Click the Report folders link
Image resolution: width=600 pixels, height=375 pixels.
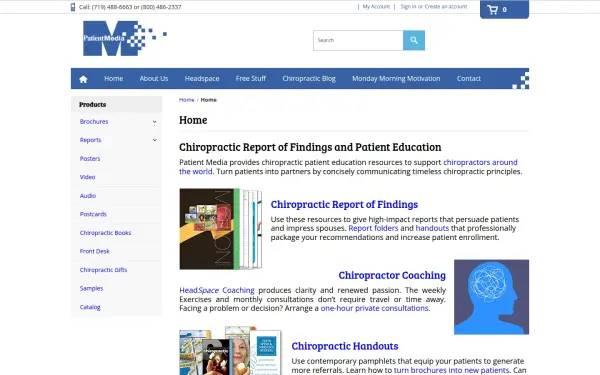click(373, 228)
